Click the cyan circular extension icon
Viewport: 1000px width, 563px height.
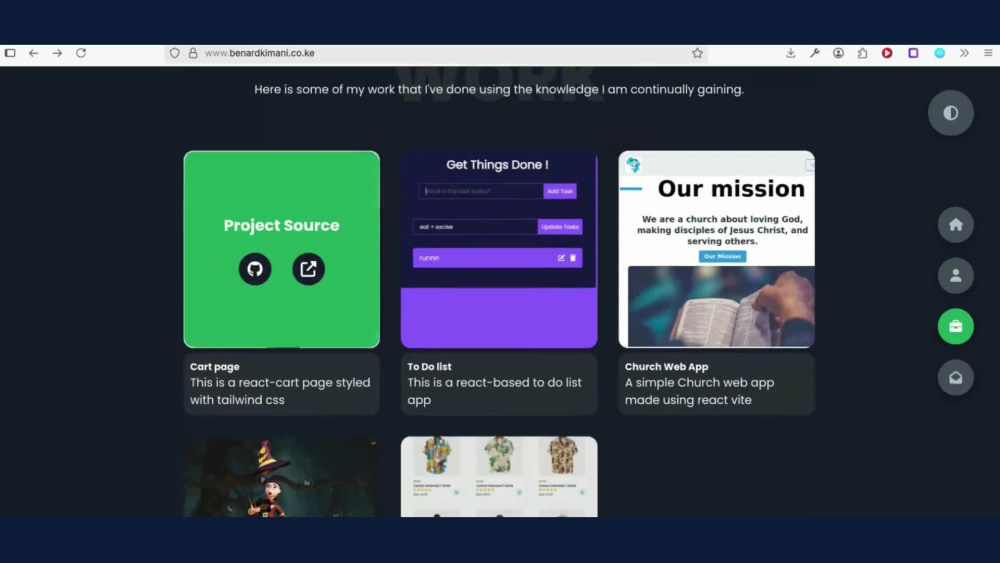coord(939,53)
